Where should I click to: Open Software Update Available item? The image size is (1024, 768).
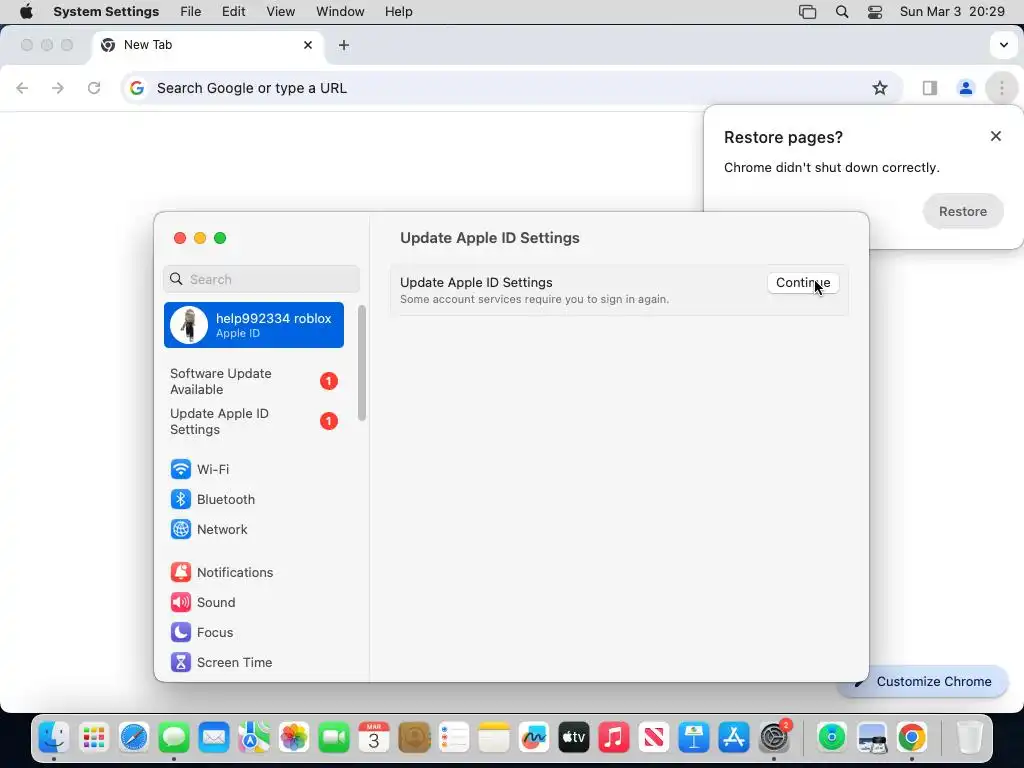(x=253, y=381)
